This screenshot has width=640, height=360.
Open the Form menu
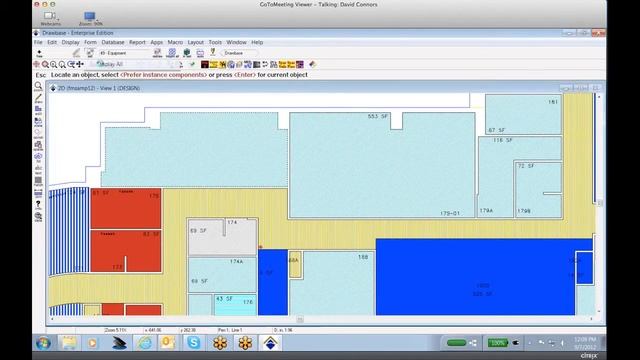pos(90,42)
